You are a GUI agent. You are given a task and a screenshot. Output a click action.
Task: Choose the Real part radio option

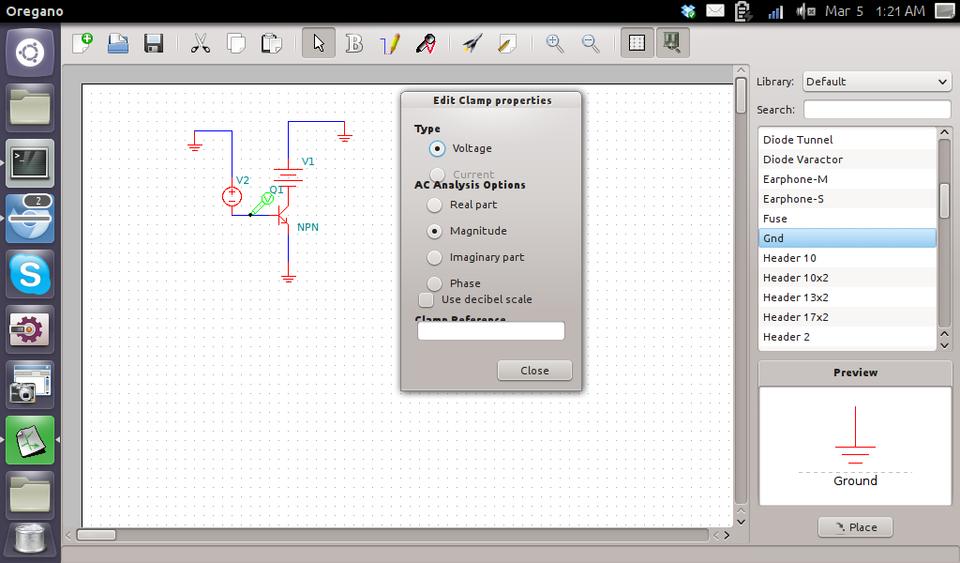pos(434,205)
